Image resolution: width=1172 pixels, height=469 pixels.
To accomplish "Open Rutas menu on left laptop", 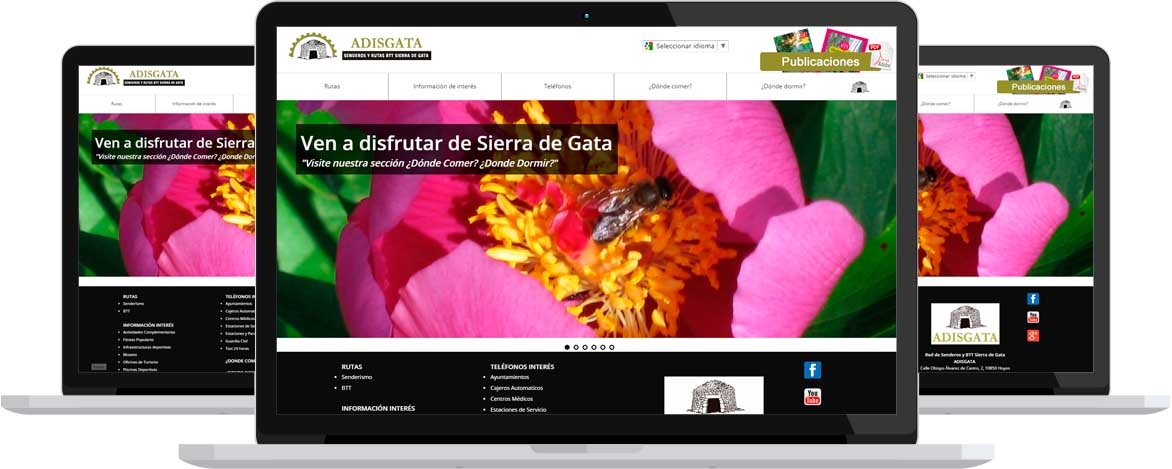I will [x=117, y=104].
